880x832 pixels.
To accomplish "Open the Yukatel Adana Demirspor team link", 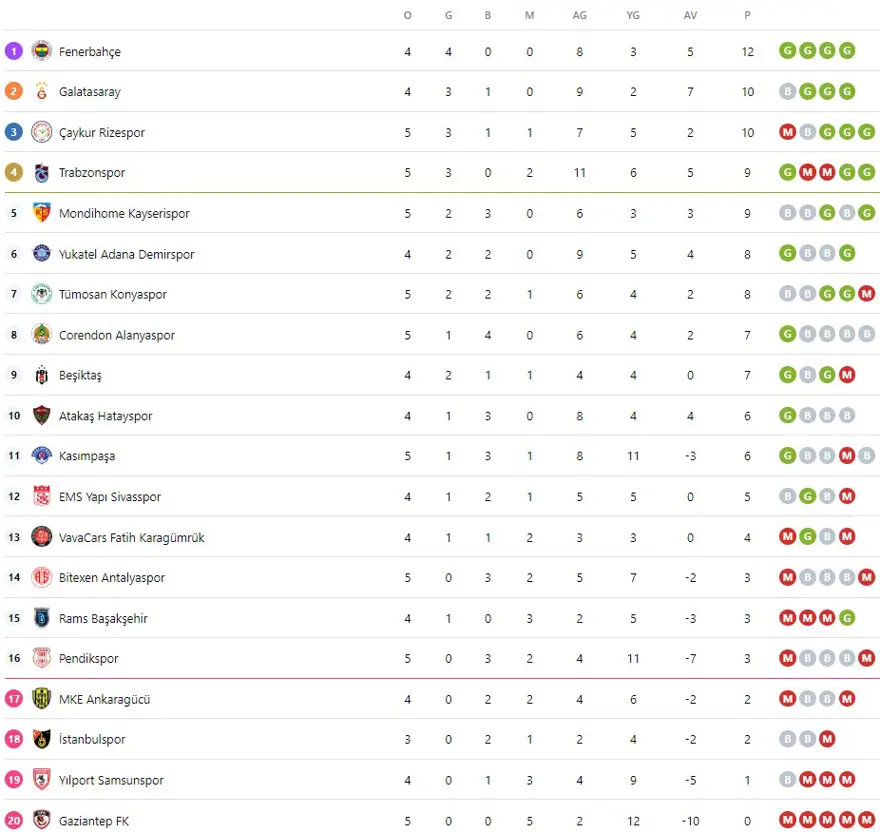I will click(x=126, y=254).
